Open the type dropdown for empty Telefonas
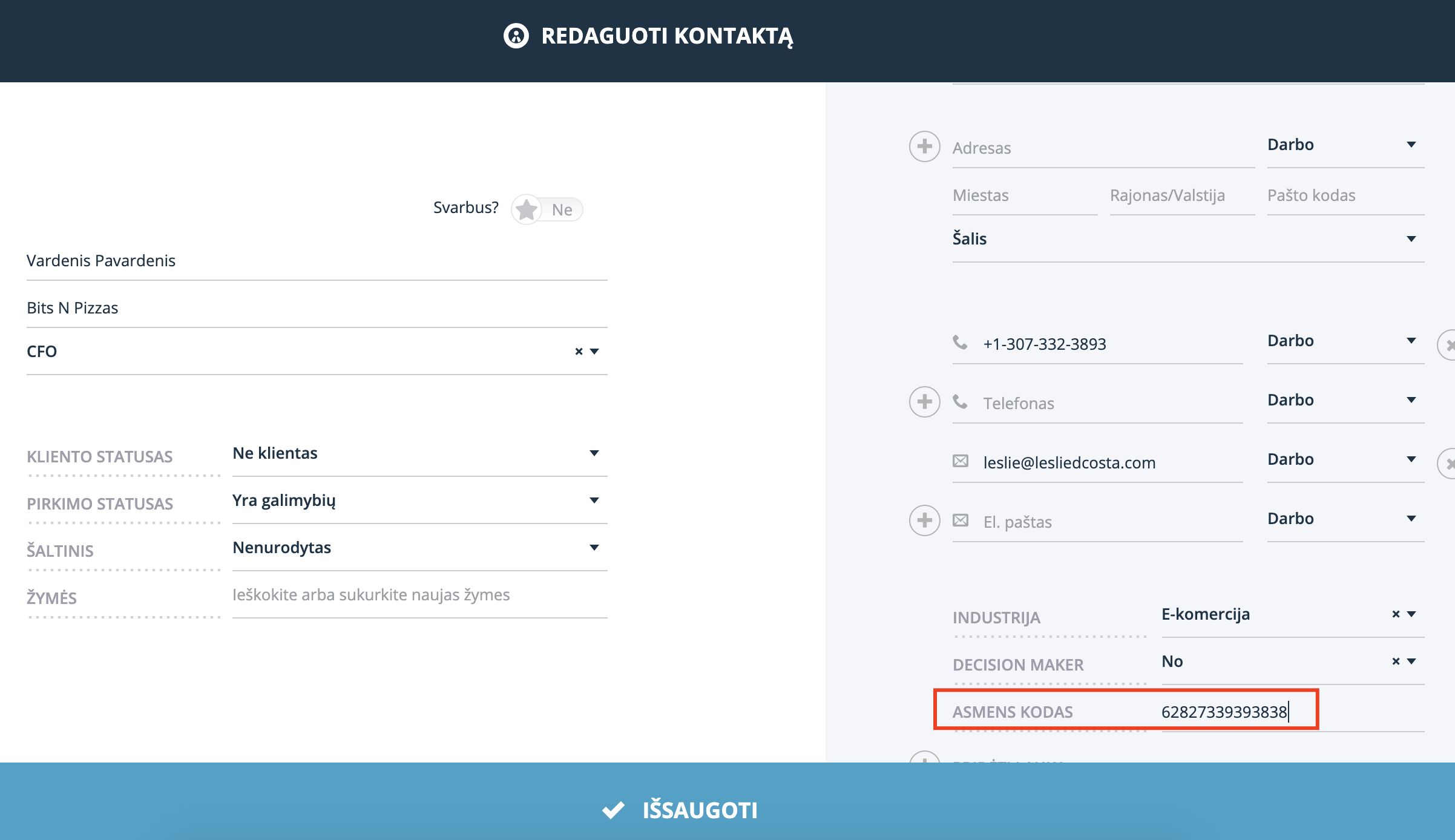 (1346, 400)
